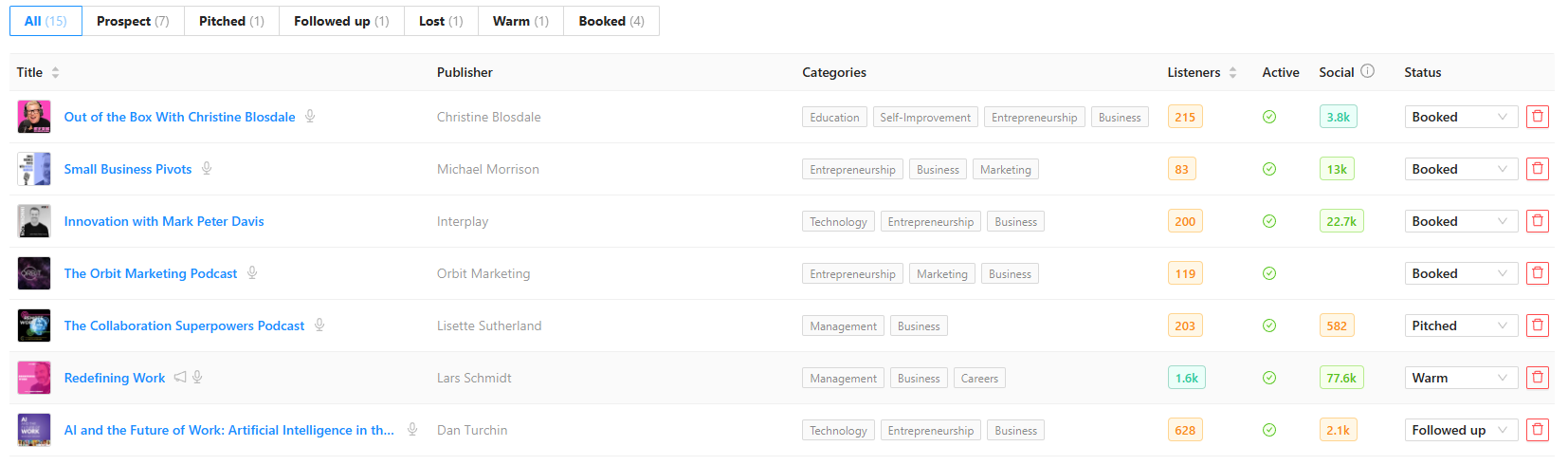Click the microphone icon beside Christine Blosdale podcast
The width and height of the screenshot is (1568, 465).
click(x=310, y=117)
